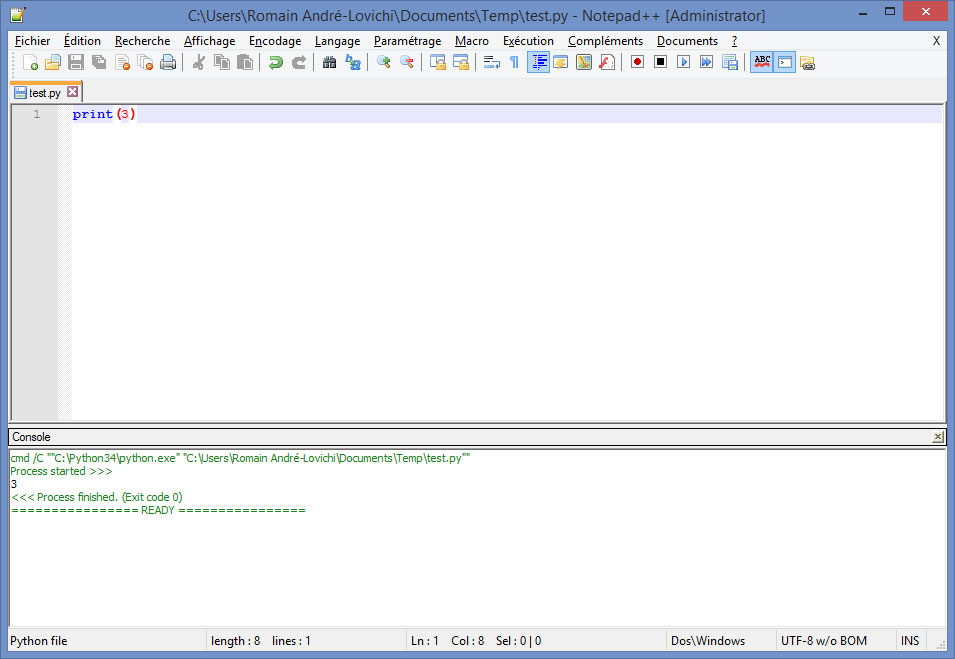
Task: Open the Macro menu
Action: click(471, 41)
